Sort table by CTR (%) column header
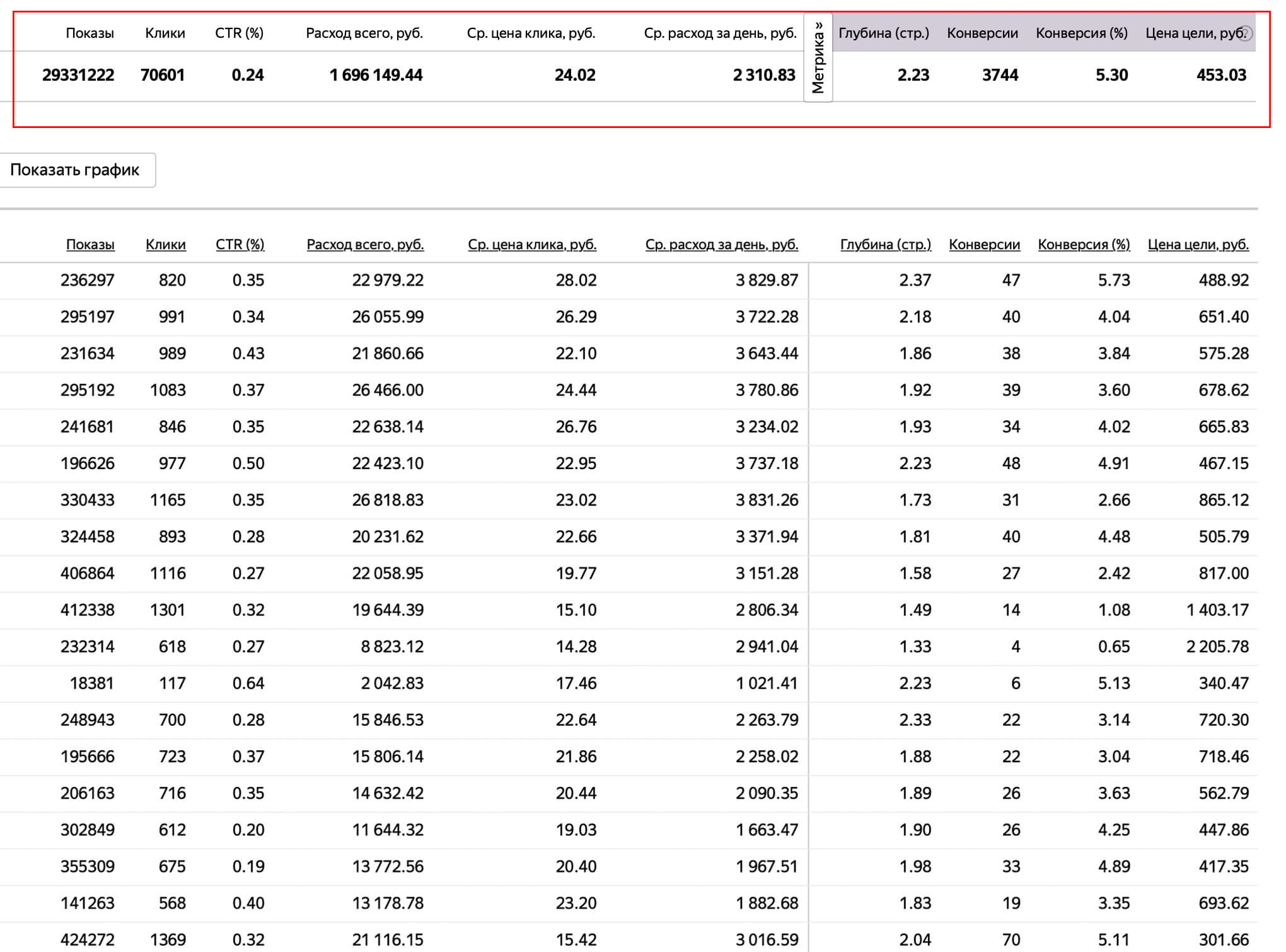The image size is (1286, 952). (x=240, y=245)
